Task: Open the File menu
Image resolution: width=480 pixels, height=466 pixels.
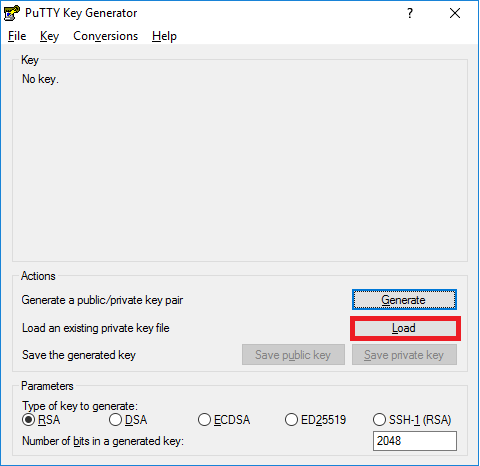Action: click(17, 36)
